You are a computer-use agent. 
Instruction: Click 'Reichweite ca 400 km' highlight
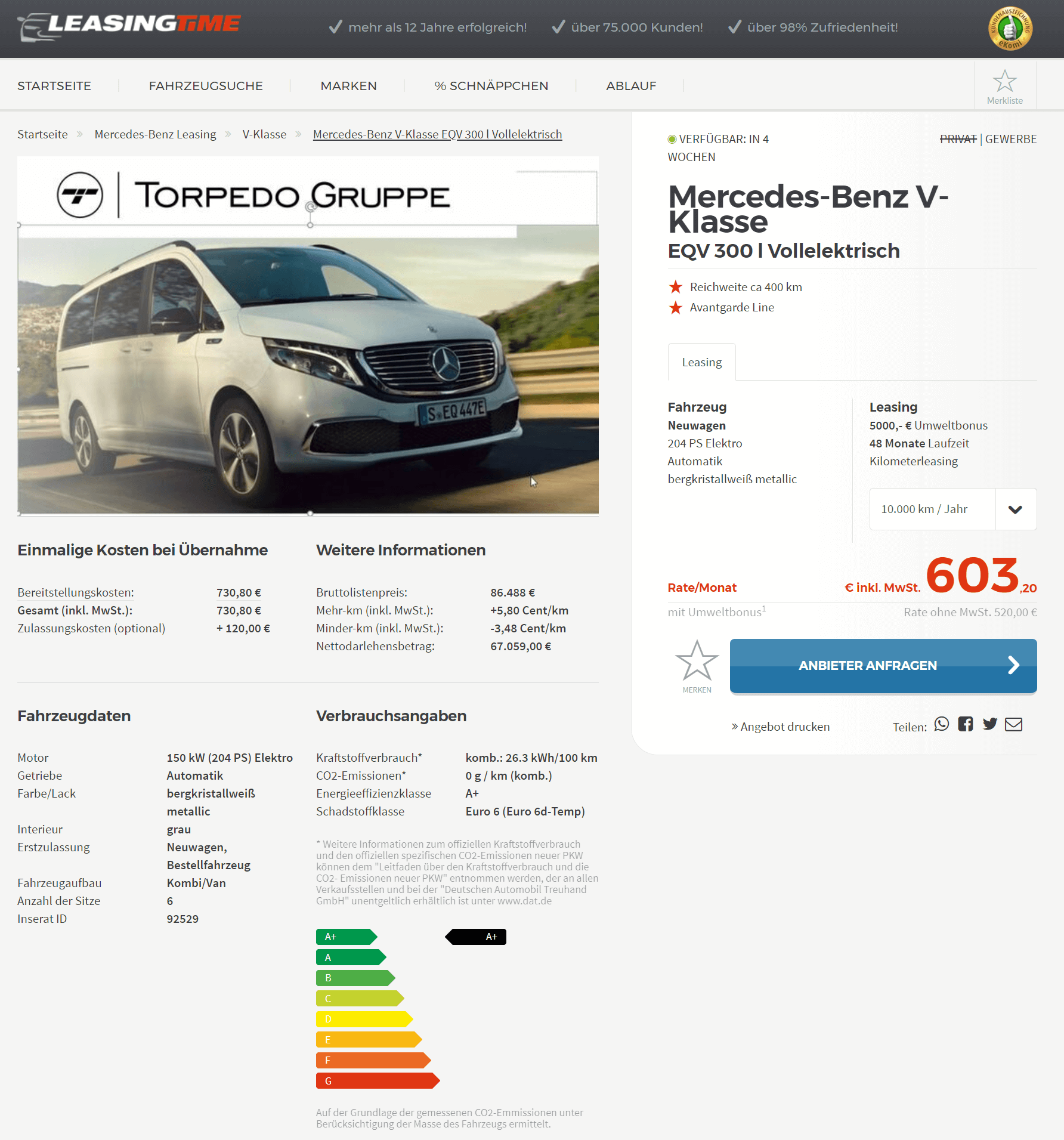click(746, 287)
